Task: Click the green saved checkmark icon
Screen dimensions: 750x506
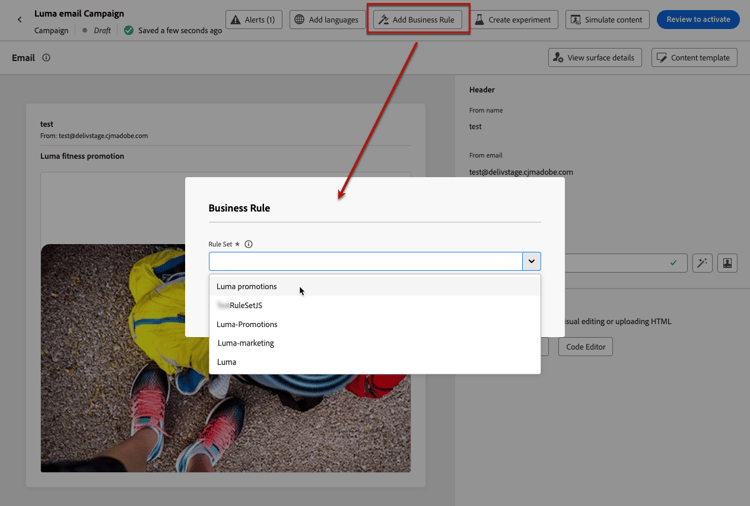Action: (x=129, y=30)
